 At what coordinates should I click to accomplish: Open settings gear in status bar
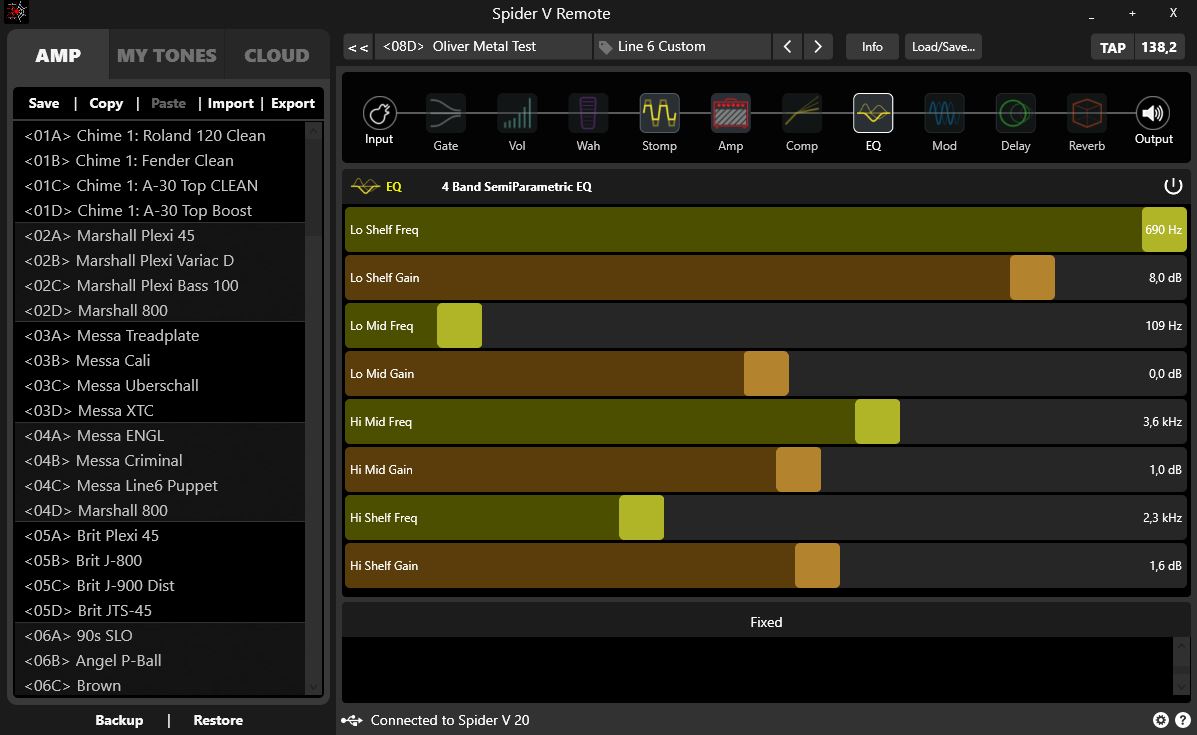tap(1160, 720)
